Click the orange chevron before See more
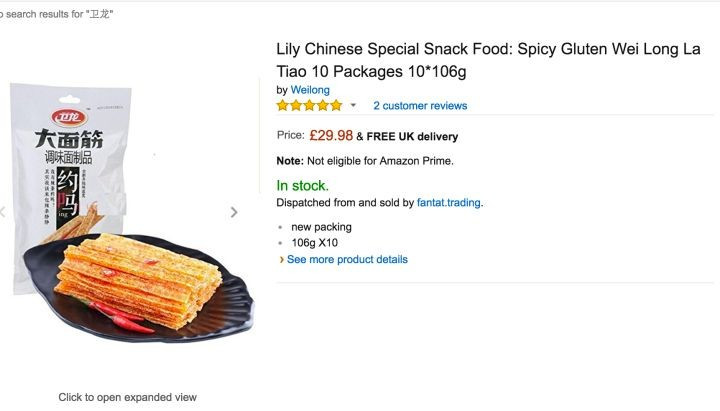The image size is (720, 411). pos(282,259)
